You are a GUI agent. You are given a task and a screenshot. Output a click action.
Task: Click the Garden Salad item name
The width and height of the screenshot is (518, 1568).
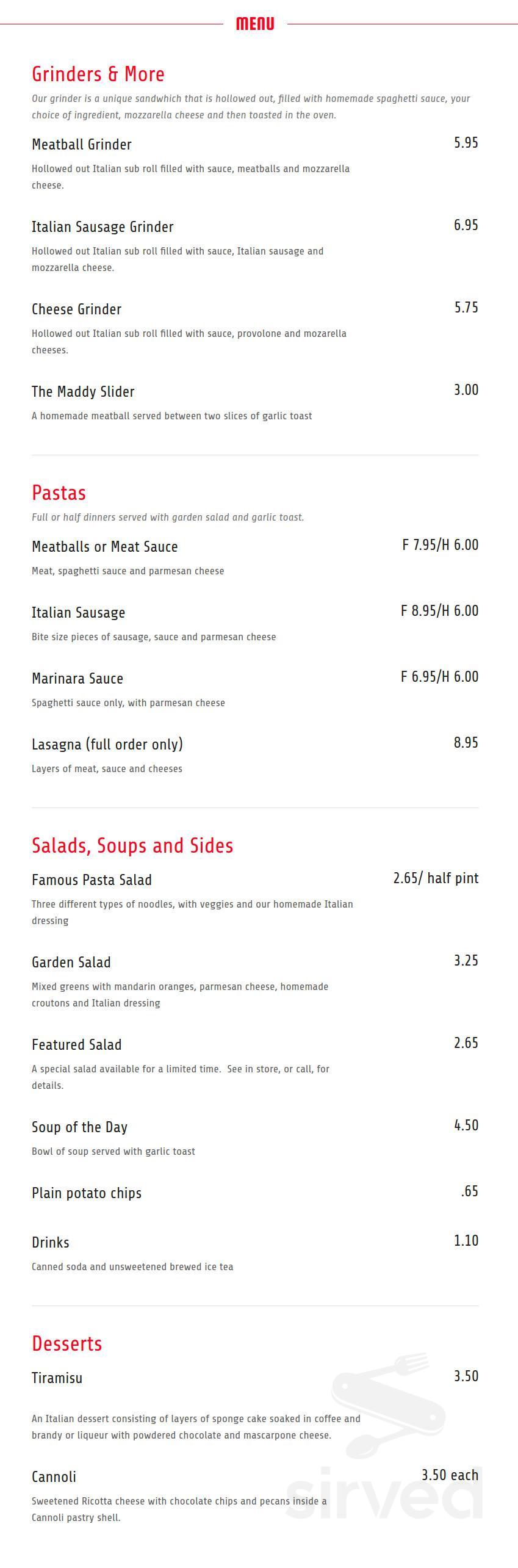point(71,963)
